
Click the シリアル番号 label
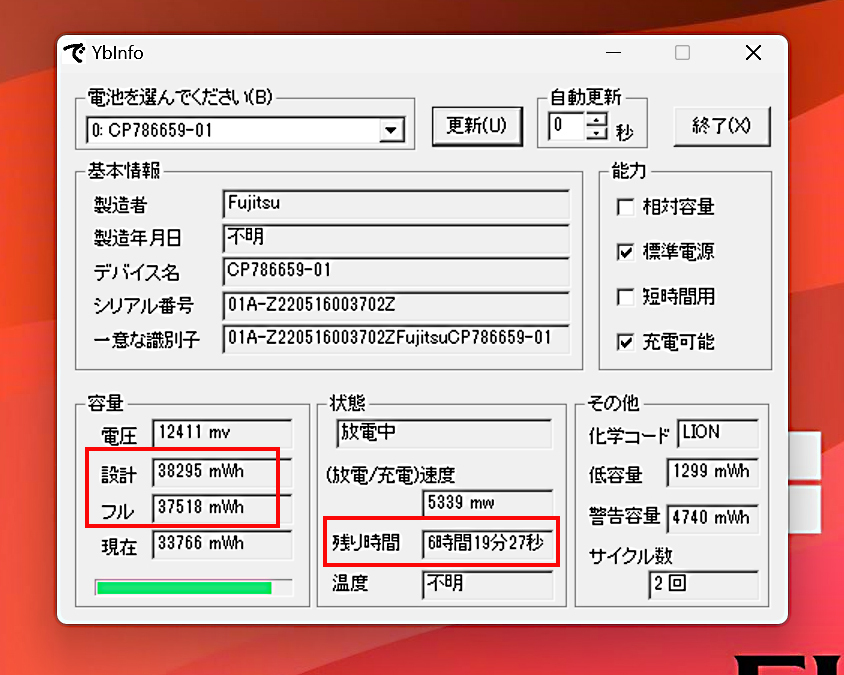pyautogui.click(x=144, y=306)
